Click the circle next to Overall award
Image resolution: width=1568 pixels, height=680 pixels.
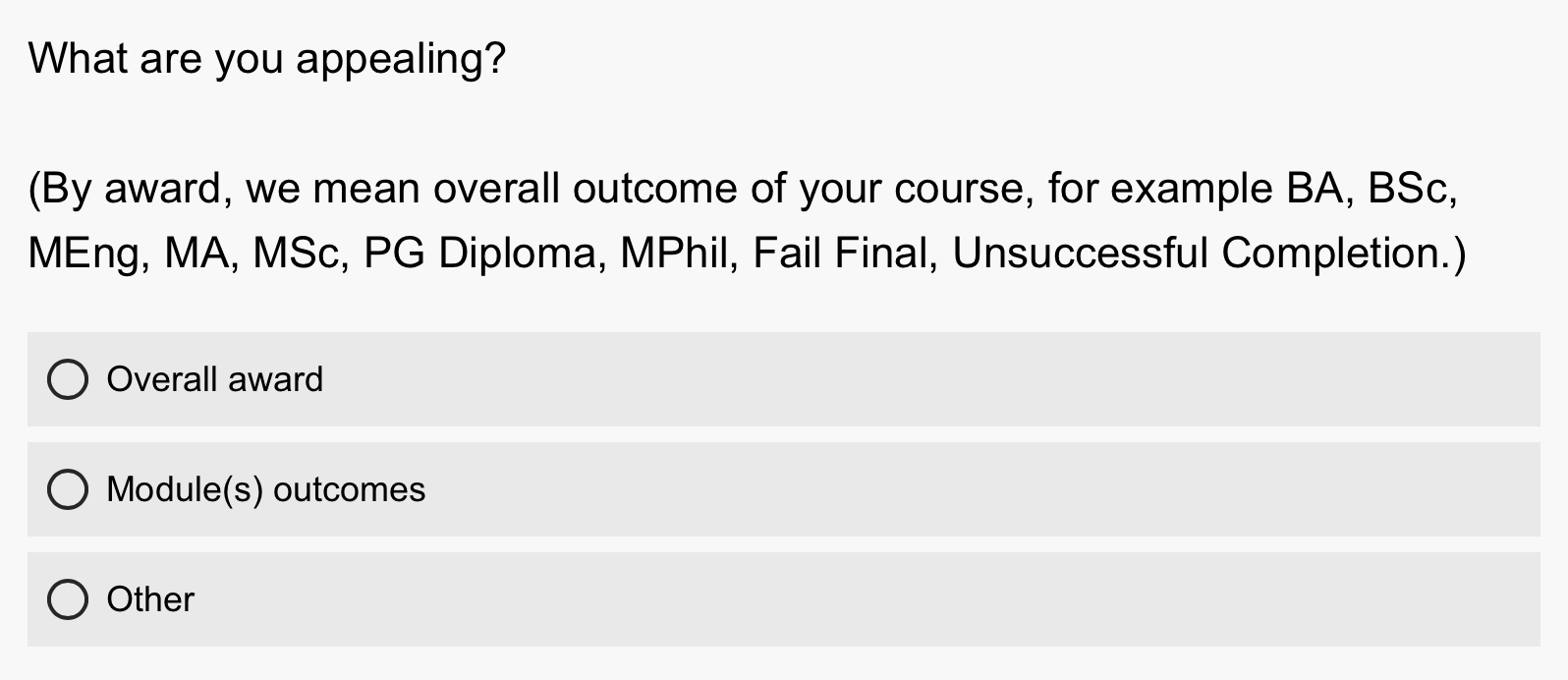[x=67, y=379]
